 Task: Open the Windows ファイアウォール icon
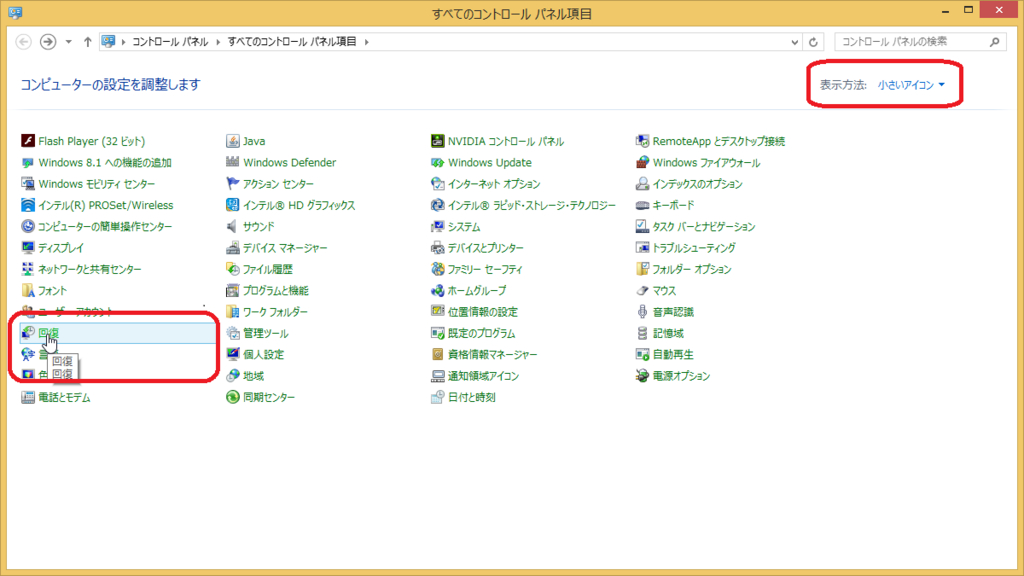(643, 163)
